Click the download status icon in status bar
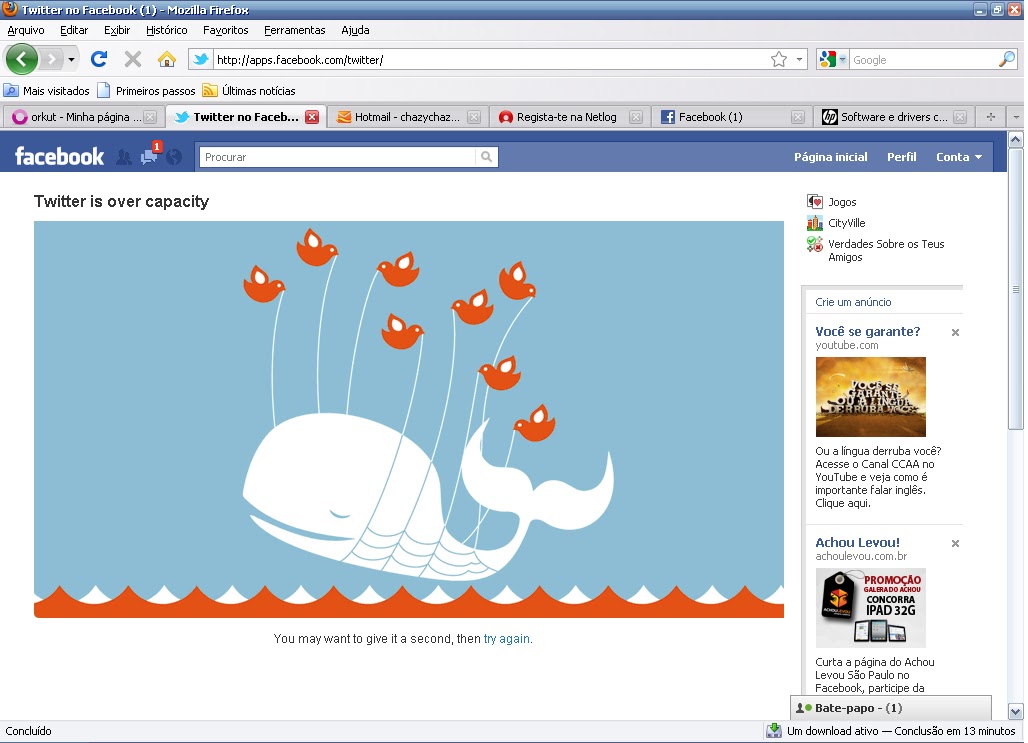 774,731
